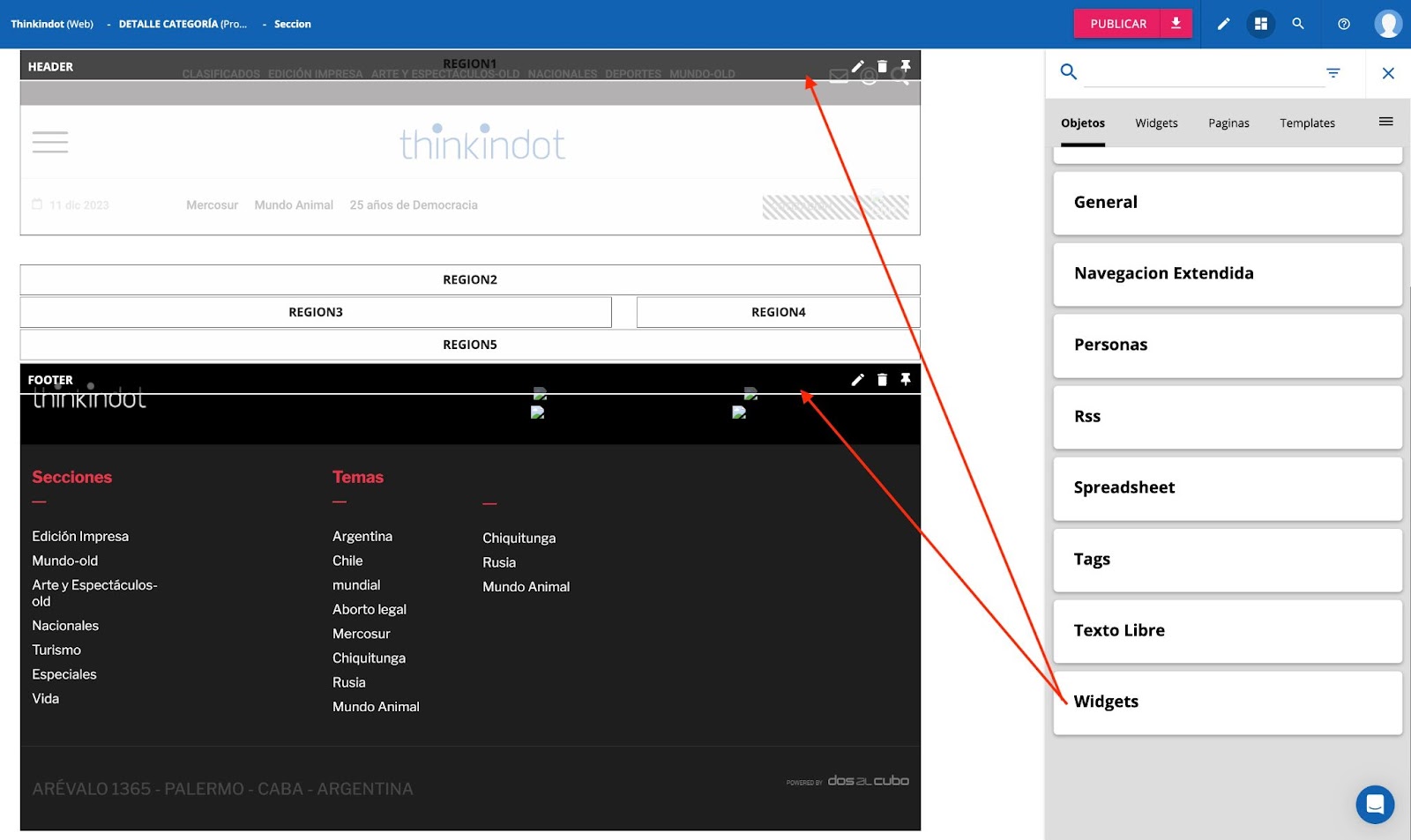Open the panel hamburger menu beside Templates

click(1386, 122)
